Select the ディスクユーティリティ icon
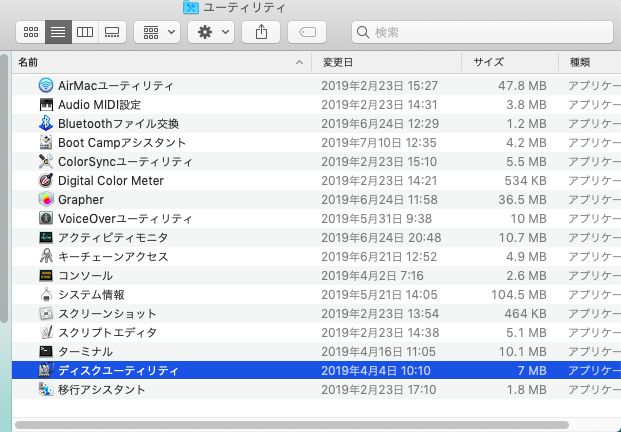The height and width of the screenshot is (432, 621). [x=46, y=371]
